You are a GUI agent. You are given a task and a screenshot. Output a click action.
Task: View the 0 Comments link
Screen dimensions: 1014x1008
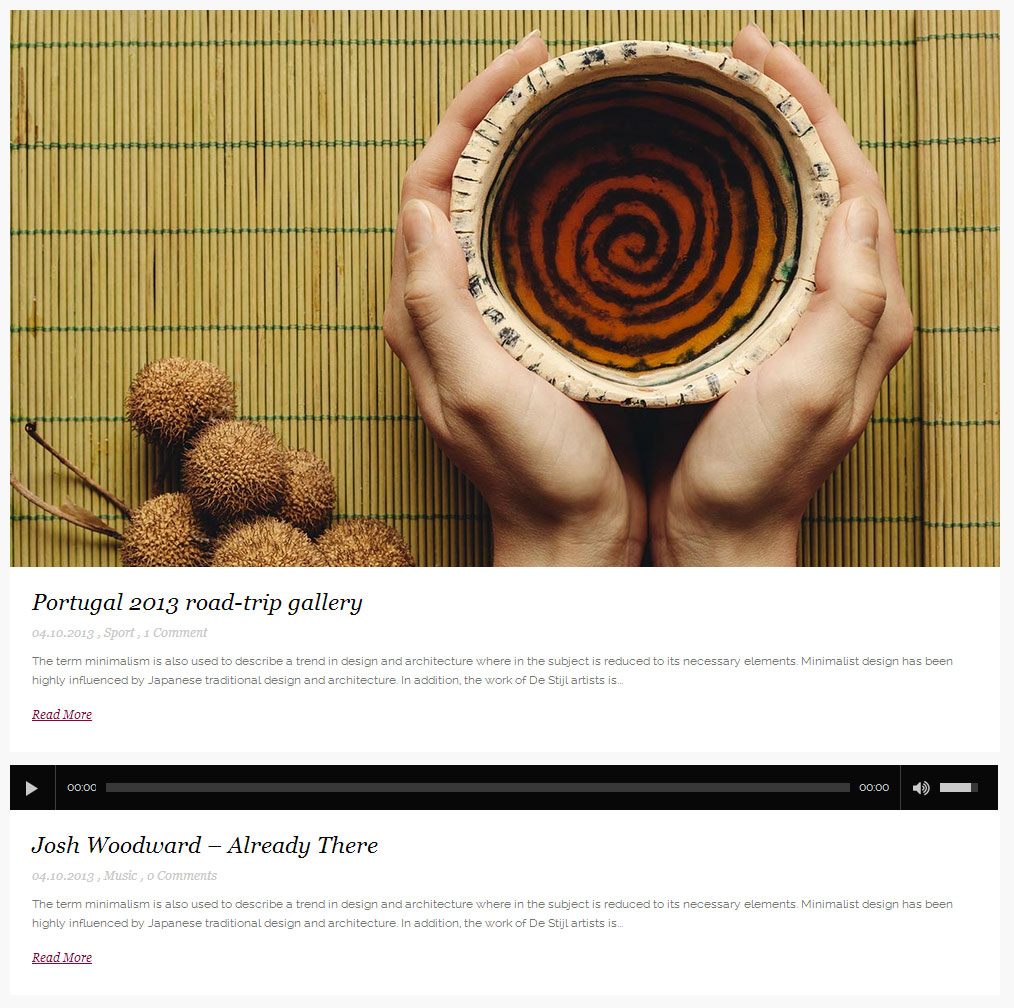(182, 875)
